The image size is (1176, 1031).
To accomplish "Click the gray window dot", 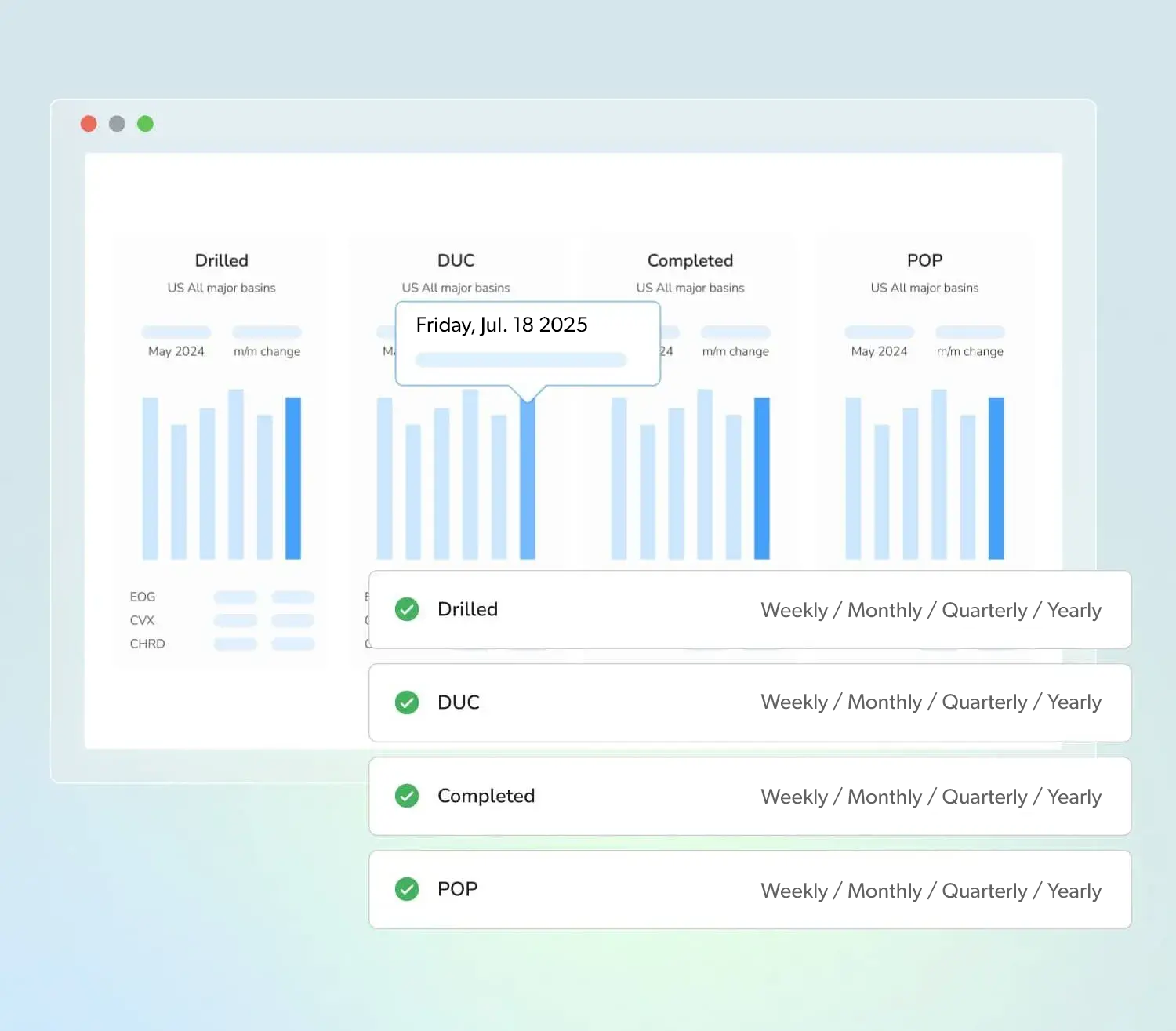I will coord(117,124).
